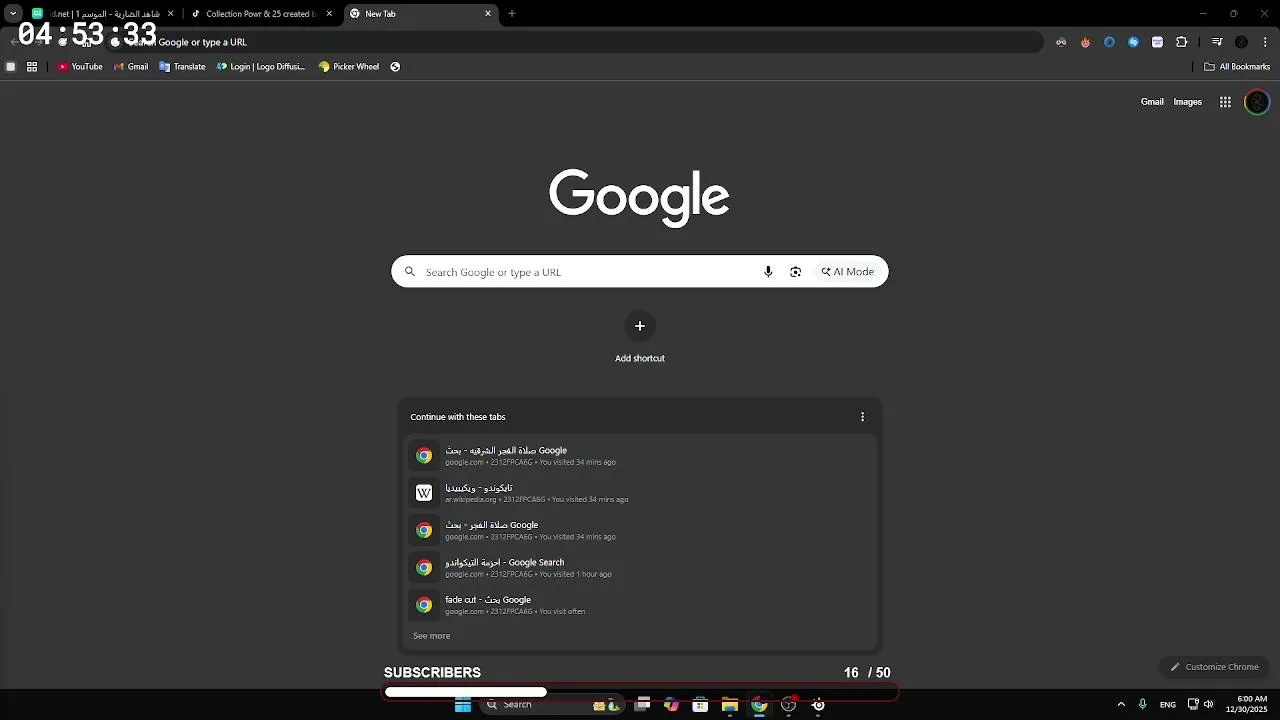Open the Extensions puzzle-piece menu

pyautogui.click(x=1182, y=42)
